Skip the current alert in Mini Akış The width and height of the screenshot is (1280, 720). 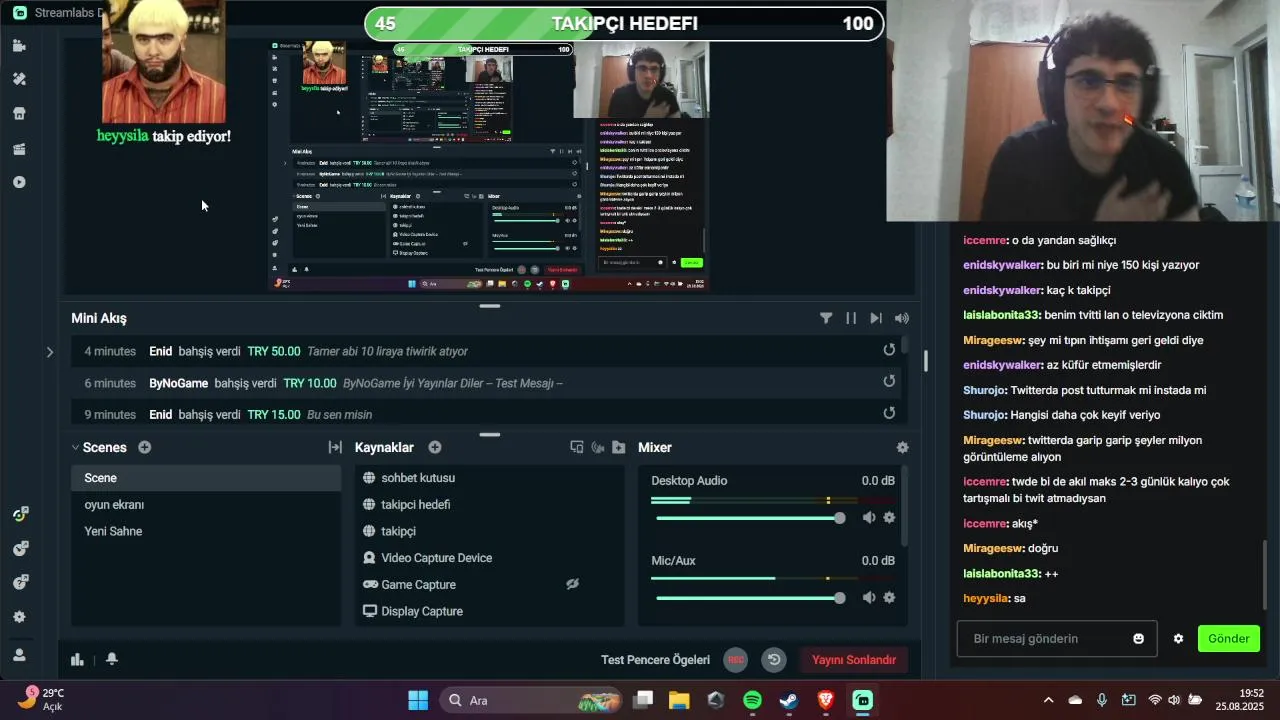pyautogui.click(x=876, y=318)
